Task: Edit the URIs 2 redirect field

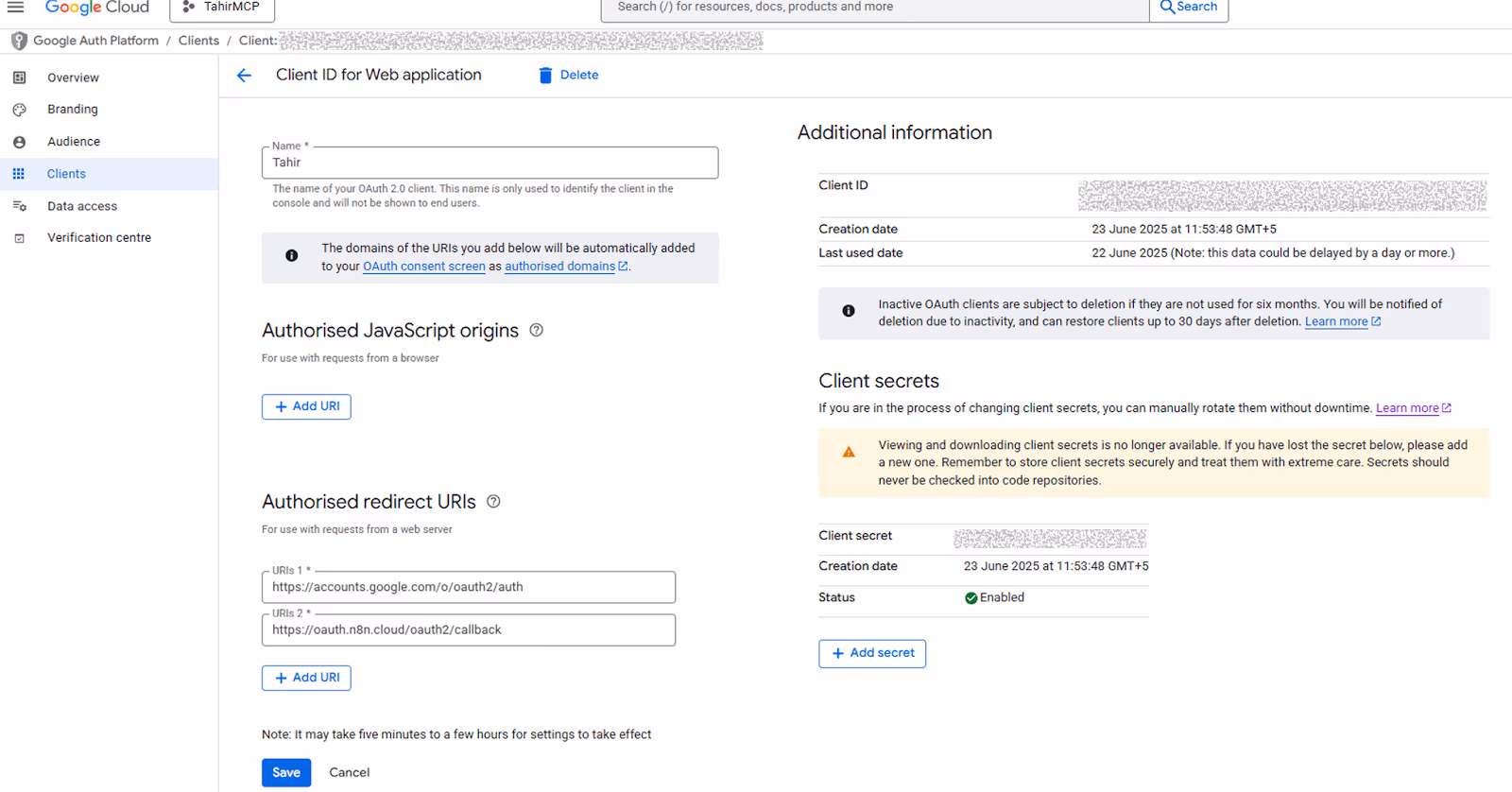Action: (x=469, y=630)
